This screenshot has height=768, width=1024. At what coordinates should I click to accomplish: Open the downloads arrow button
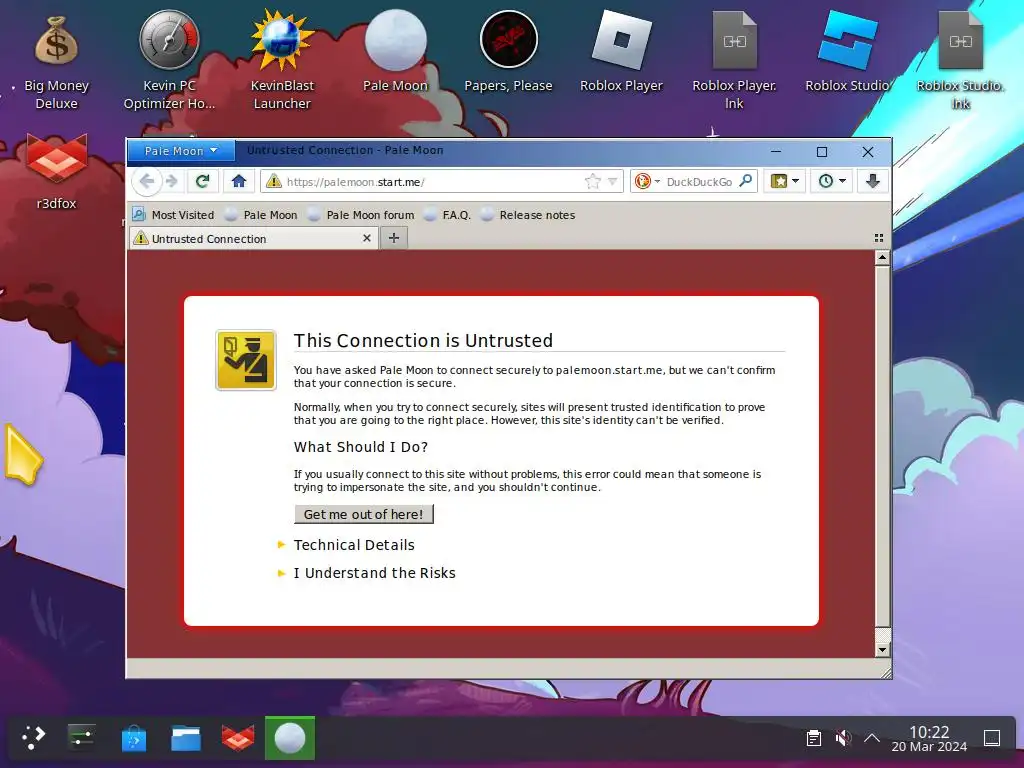pos(872,181)
